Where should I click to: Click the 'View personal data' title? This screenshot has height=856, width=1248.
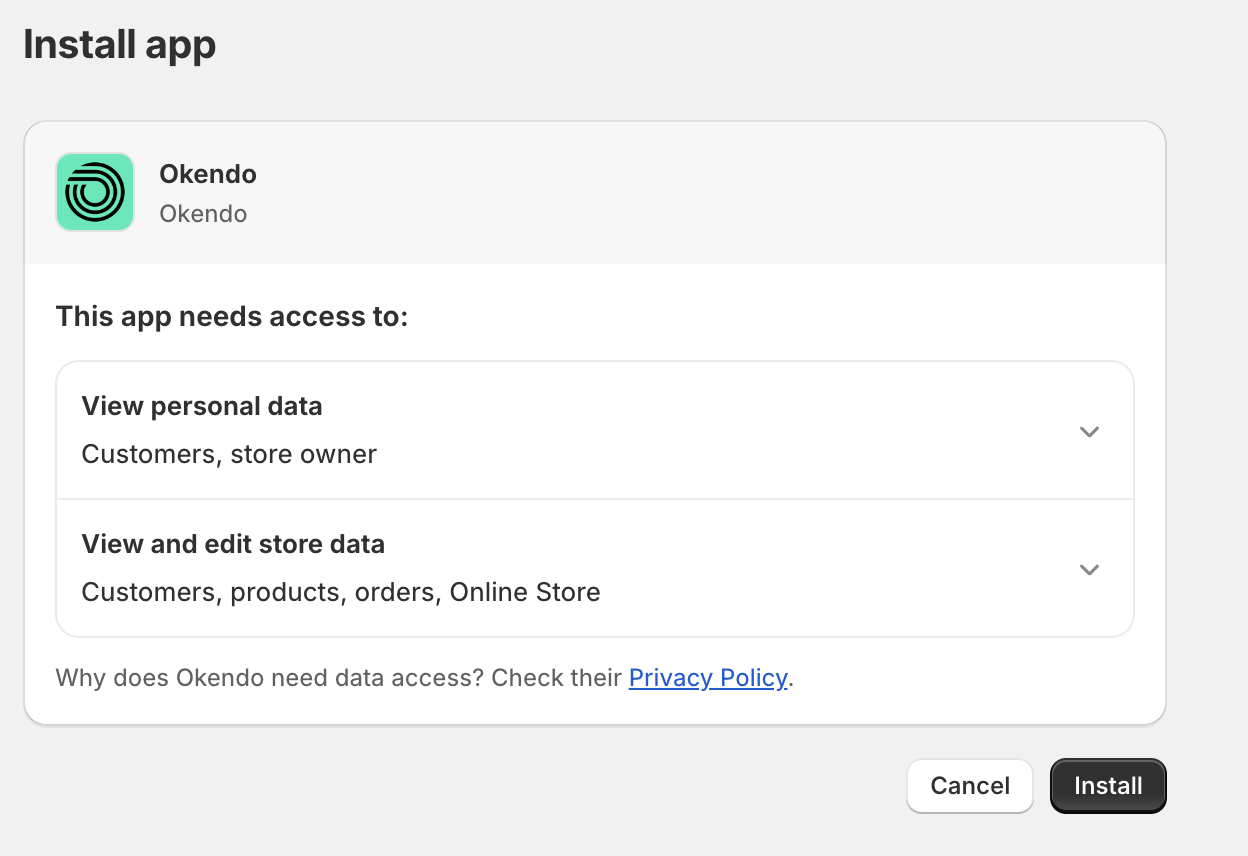(202, 407)
